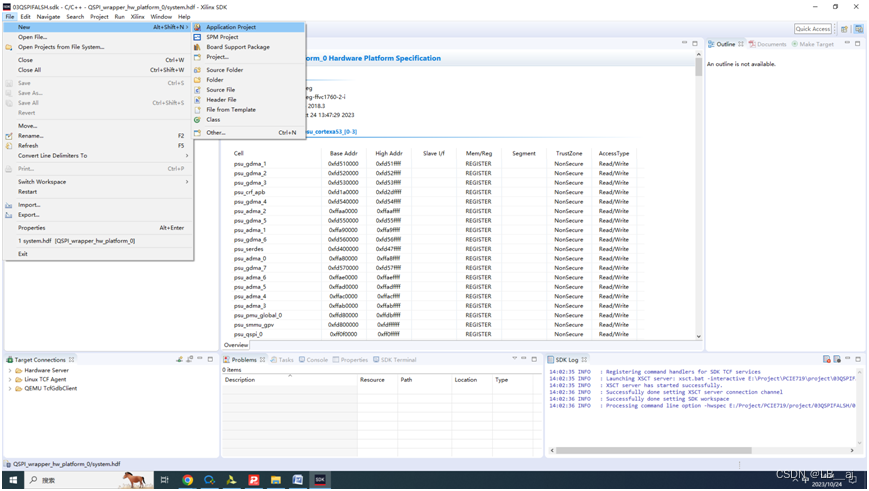869x491 pixels.
Task: Click psu_cortexa53_[0-3] link
Action: click(331, 132)
